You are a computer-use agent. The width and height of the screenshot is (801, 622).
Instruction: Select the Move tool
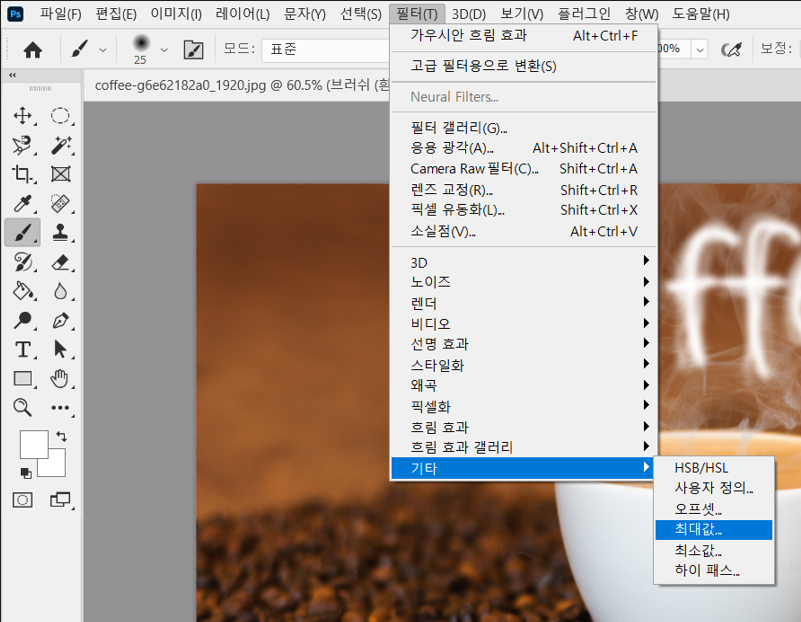coord(22,115)
